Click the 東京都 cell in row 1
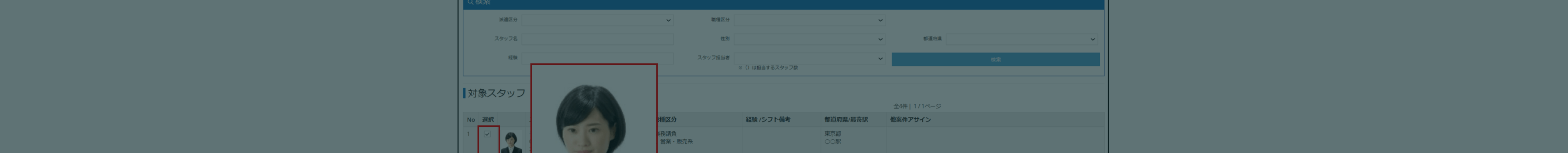The width and height of the screenshot is (1568, 153). 832,134
